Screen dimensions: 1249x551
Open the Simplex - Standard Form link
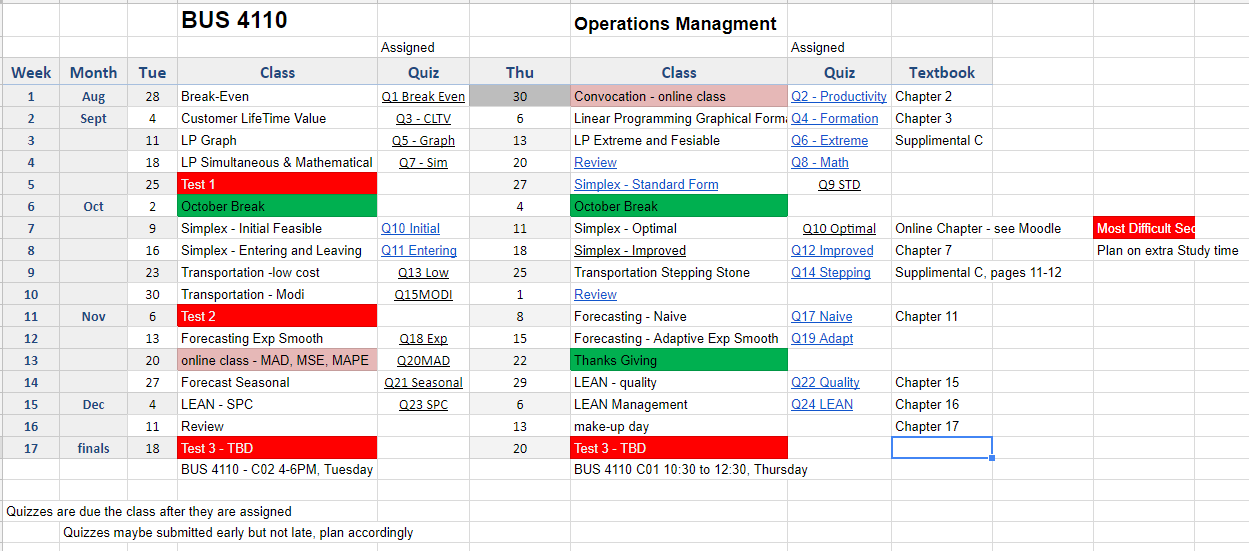point(645,185)
